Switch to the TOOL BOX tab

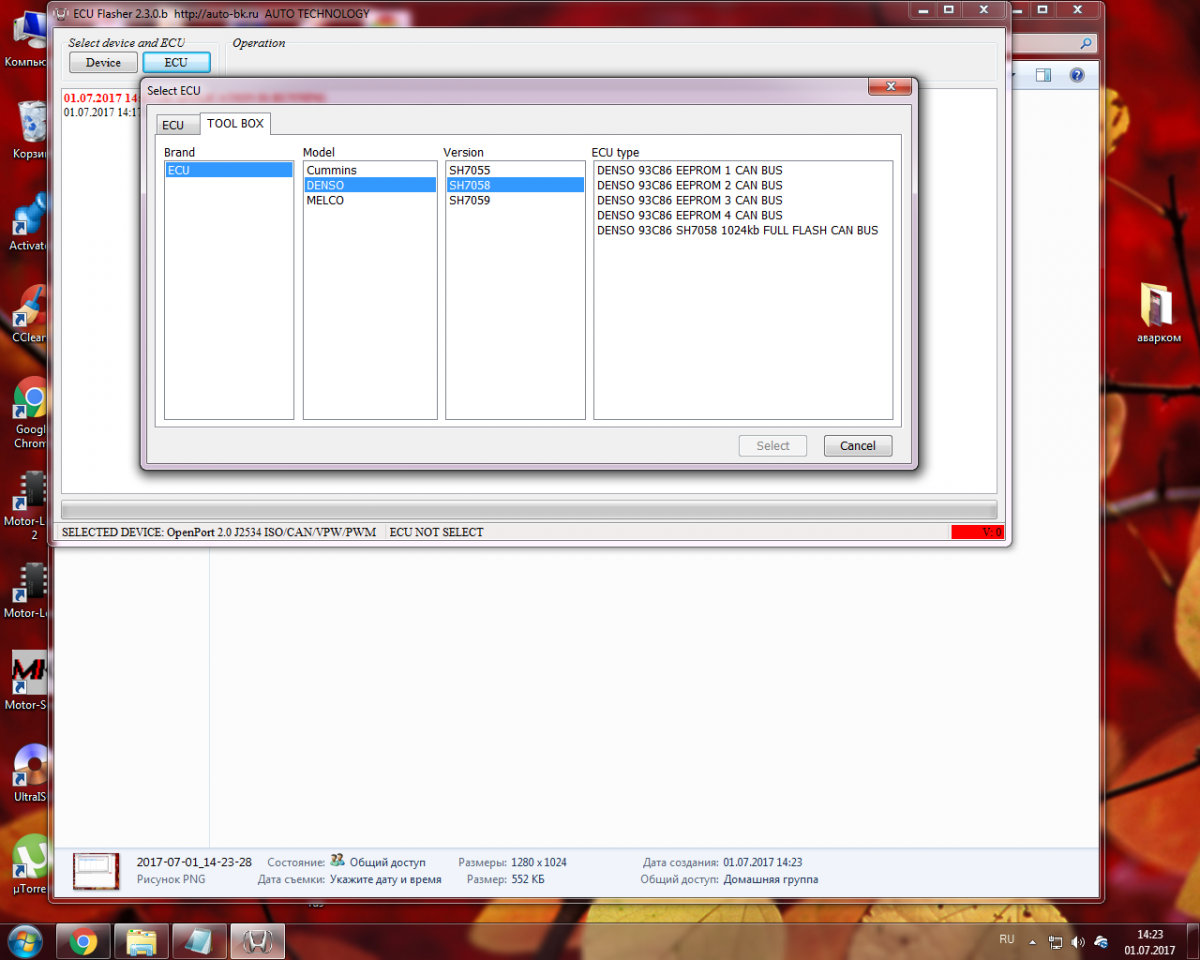(x=235, y=124)
